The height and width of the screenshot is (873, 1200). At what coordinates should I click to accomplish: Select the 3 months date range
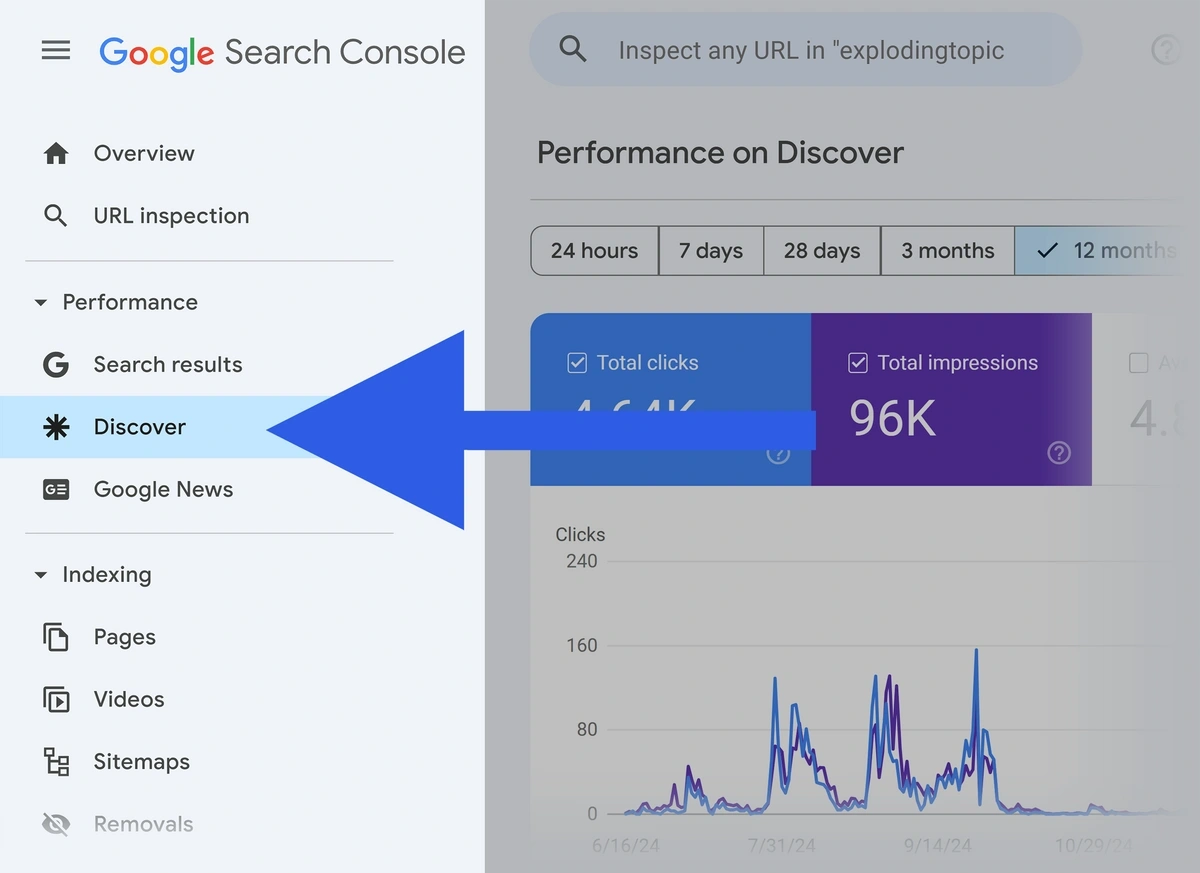tap(948, 250)
